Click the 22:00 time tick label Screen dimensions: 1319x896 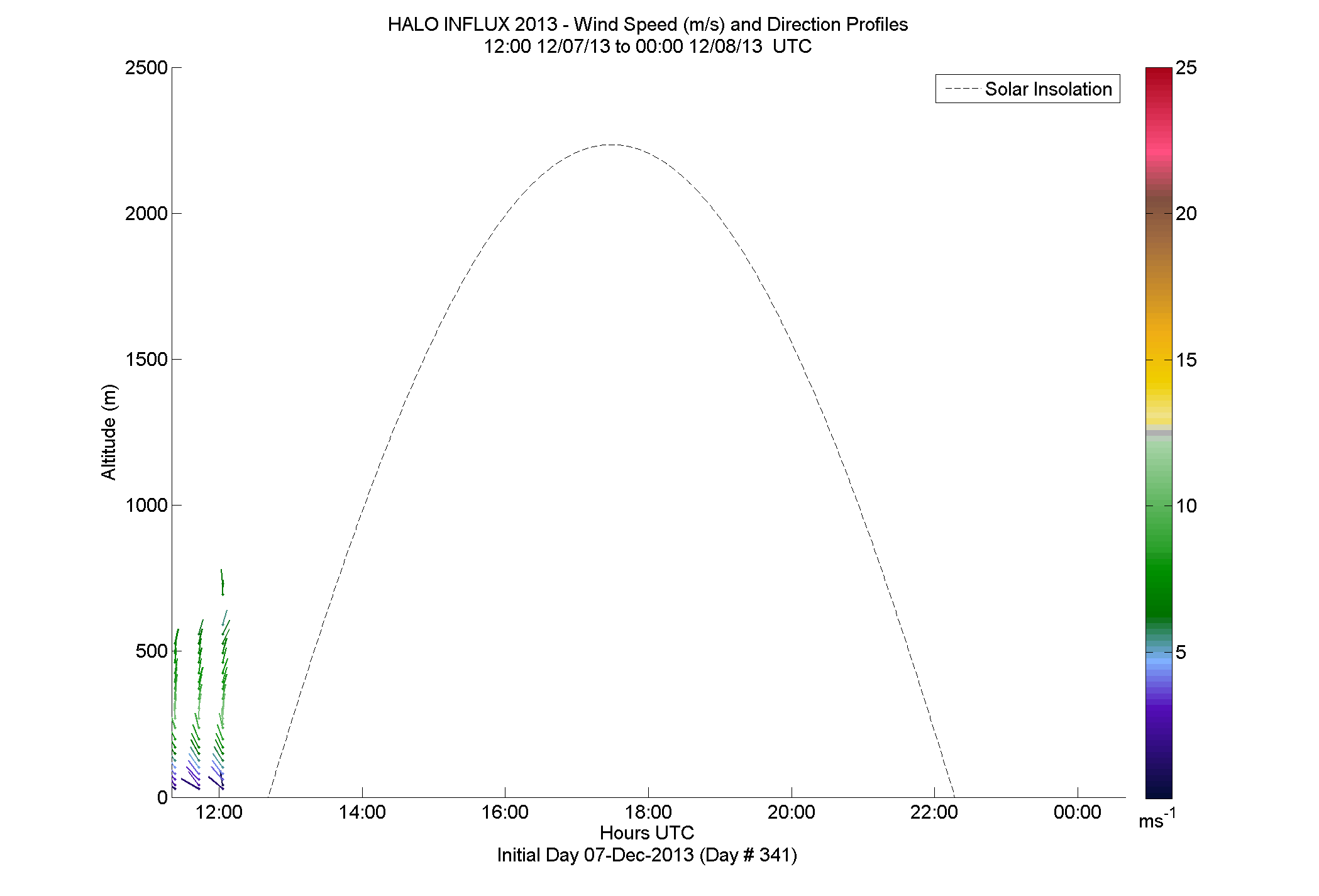[x=934, y=812]
